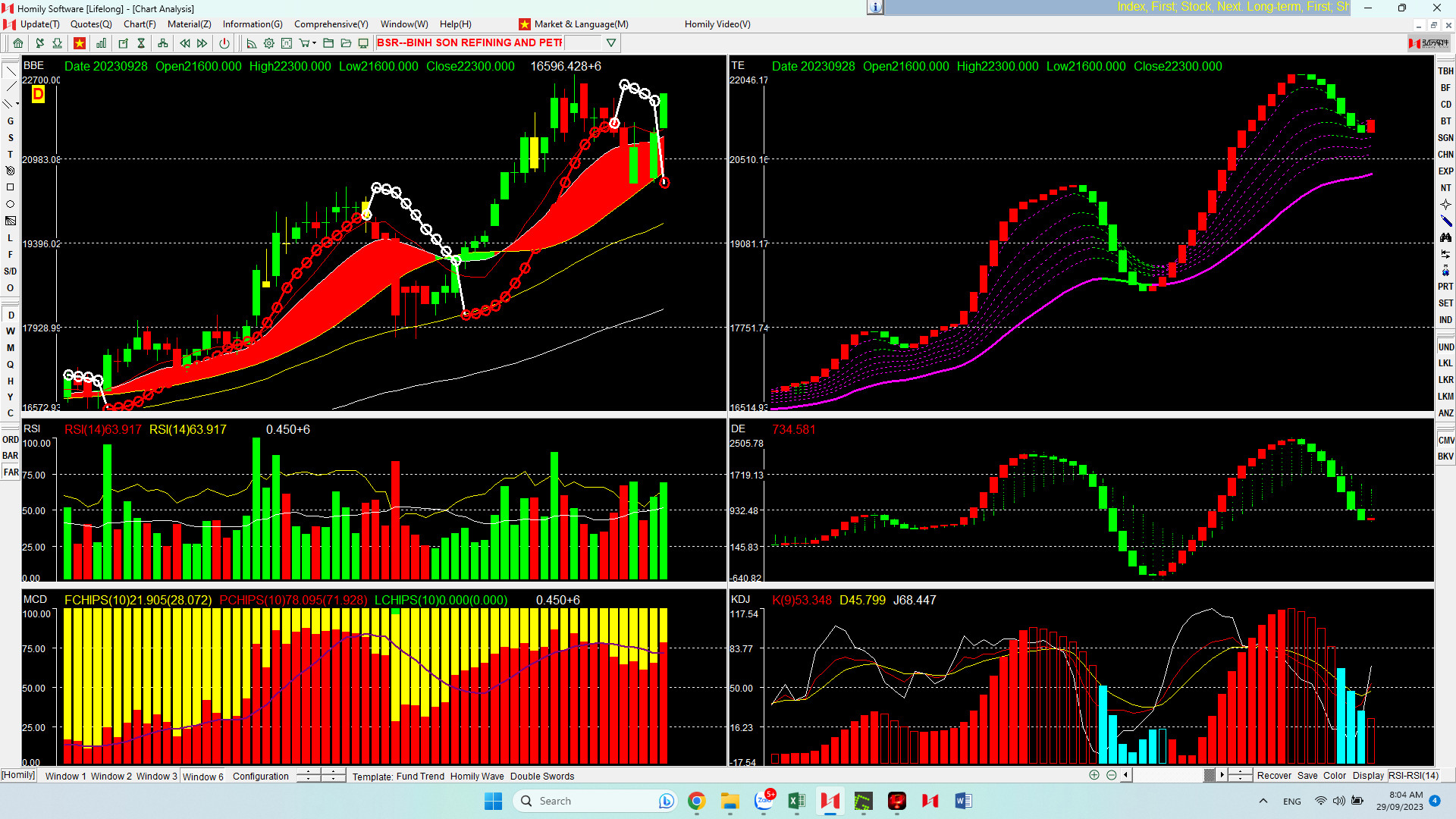The height and width of the screenshot is (819, 1456).
Task: Apply the Homily Wave template
Action: click(477, 776)
